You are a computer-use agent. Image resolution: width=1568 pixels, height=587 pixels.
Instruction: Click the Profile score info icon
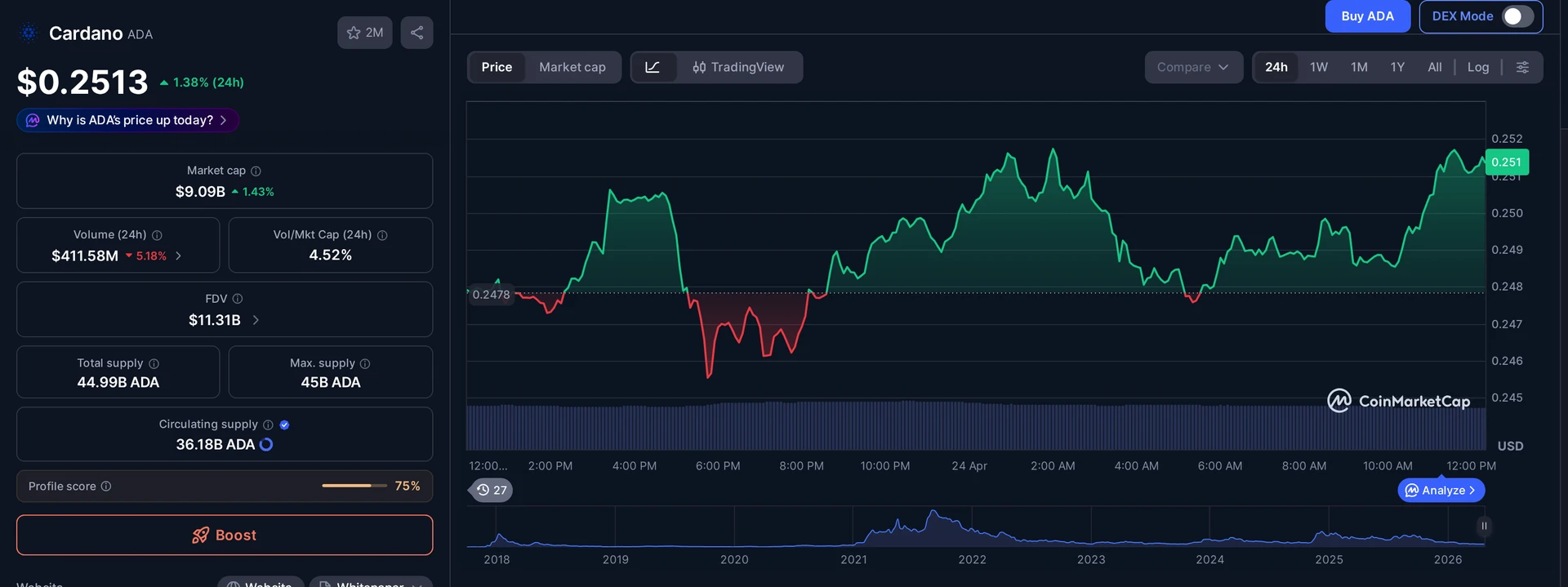pos(106,487)
